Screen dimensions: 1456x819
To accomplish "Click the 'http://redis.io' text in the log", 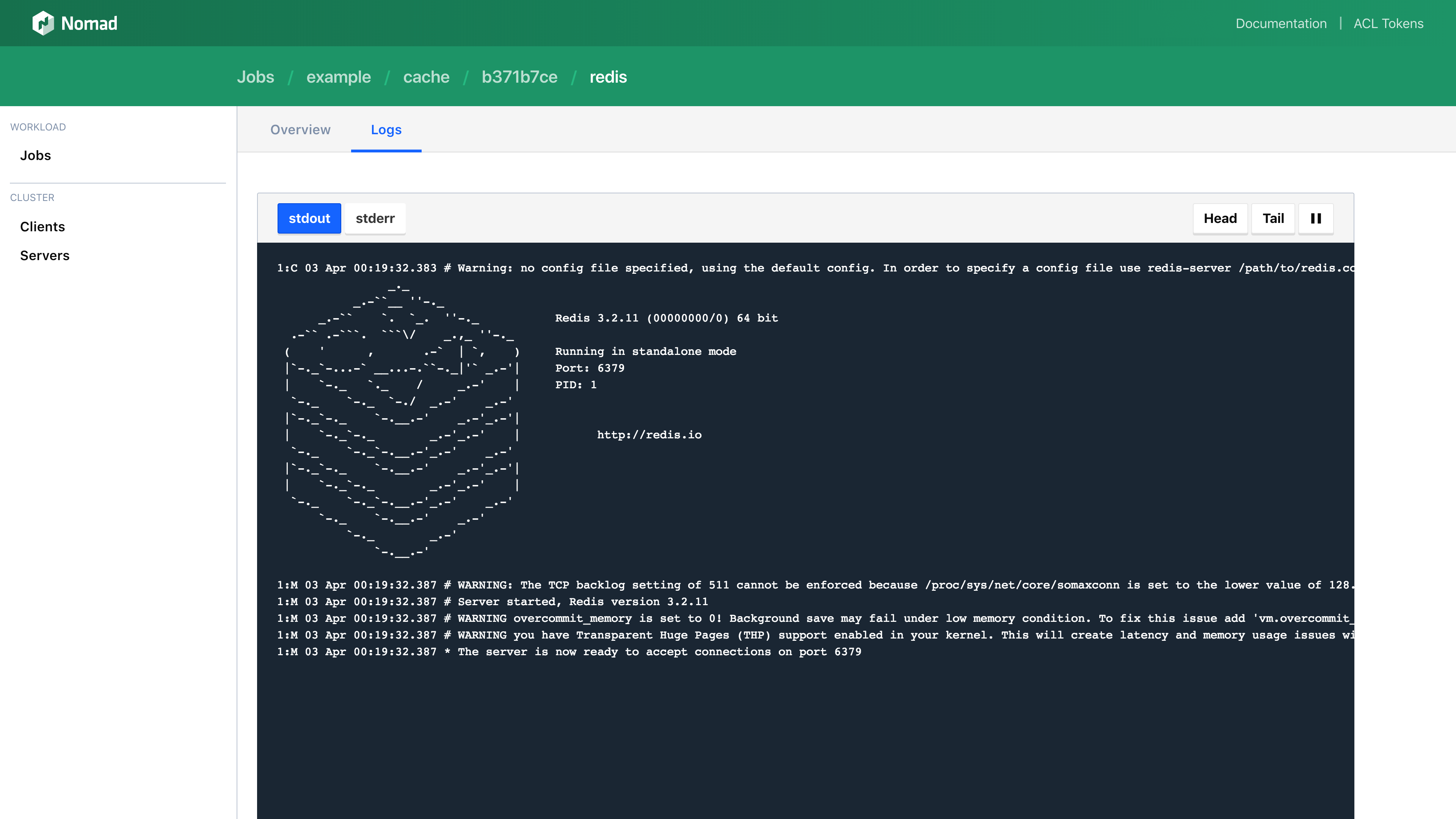I will pos(650,435).
